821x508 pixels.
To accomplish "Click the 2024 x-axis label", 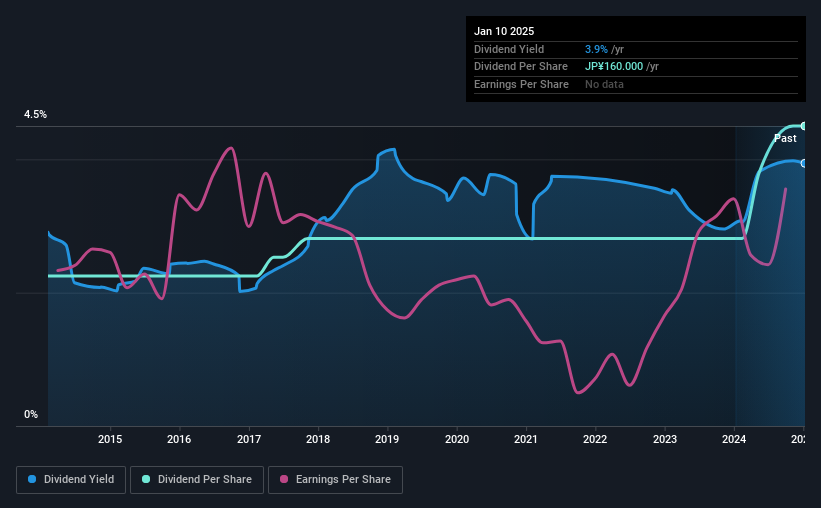I will click(734, 439).
